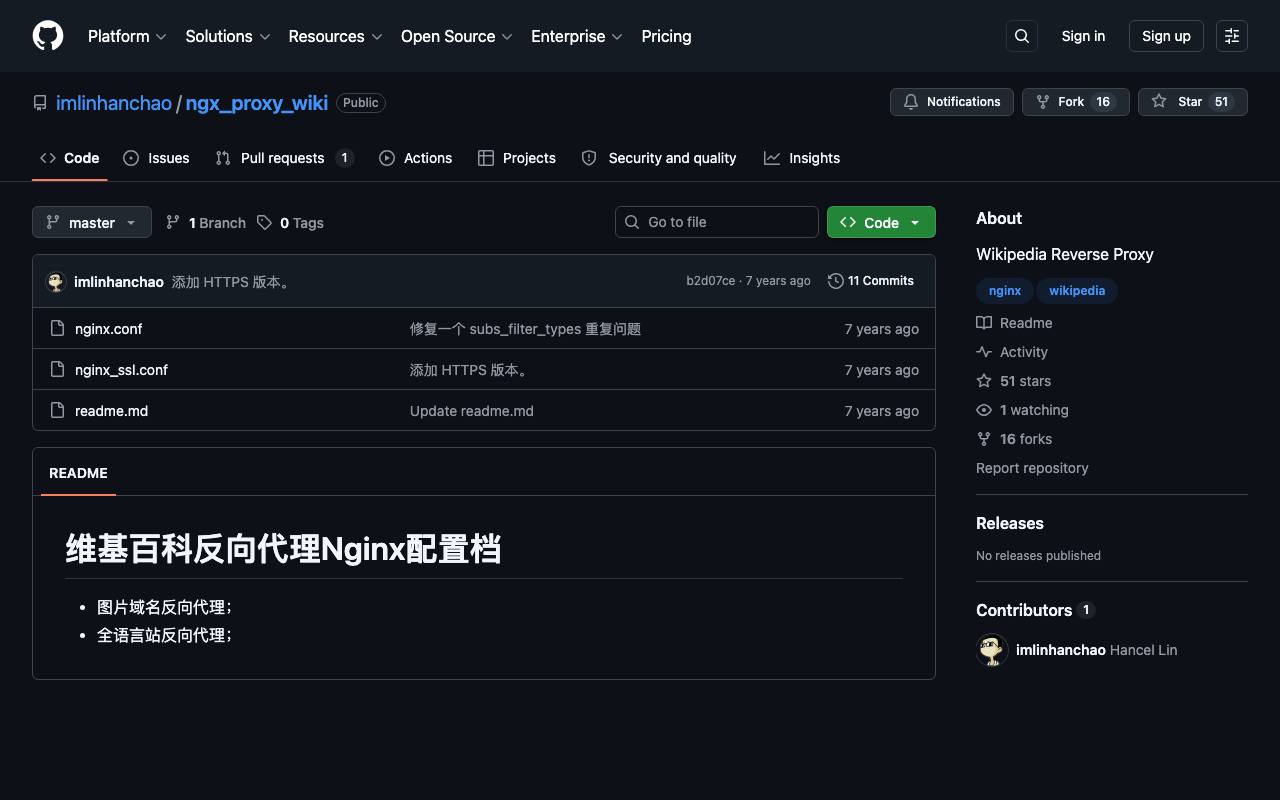The image size is (1280, 800).
Task: Expand the Enterprise menu
Action: [x=577, y=36]
